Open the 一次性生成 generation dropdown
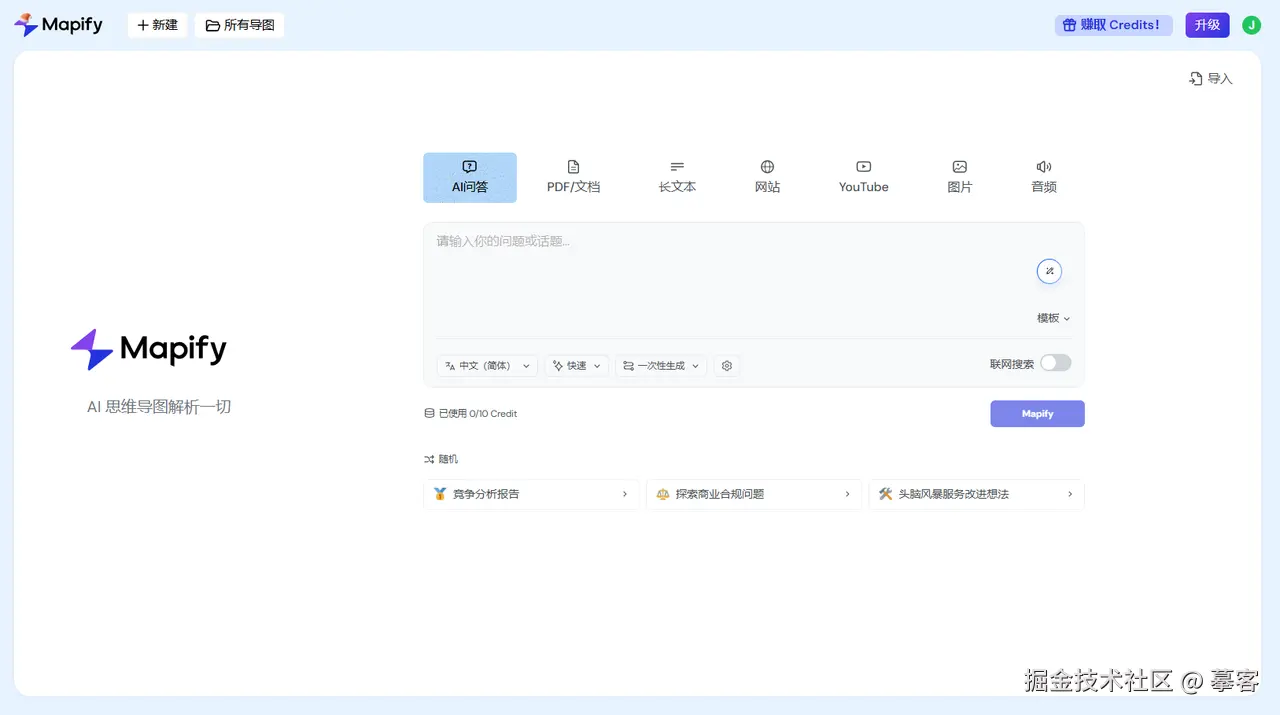1280x715 pixels. (x=661, y=366)
